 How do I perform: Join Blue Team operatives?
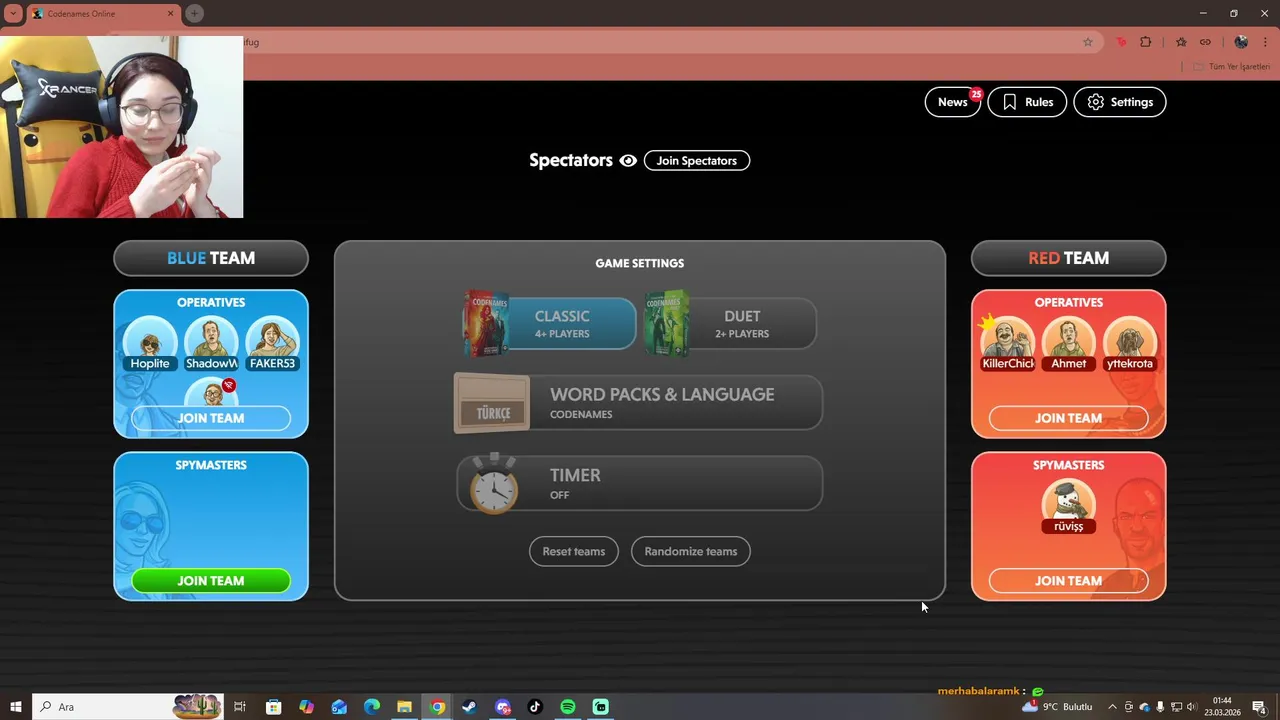point(211,418)
